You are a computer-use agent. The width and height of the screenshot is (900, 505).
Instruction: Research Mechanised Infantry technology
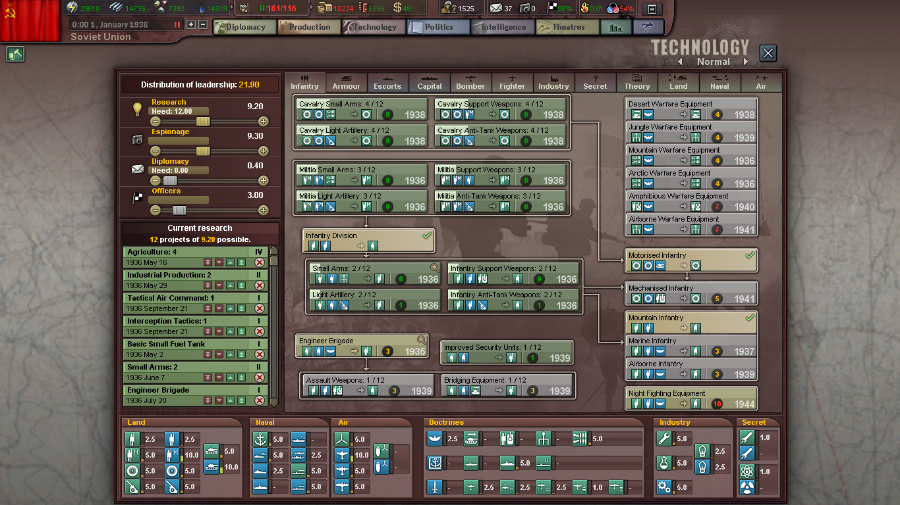tap(691, 293)
